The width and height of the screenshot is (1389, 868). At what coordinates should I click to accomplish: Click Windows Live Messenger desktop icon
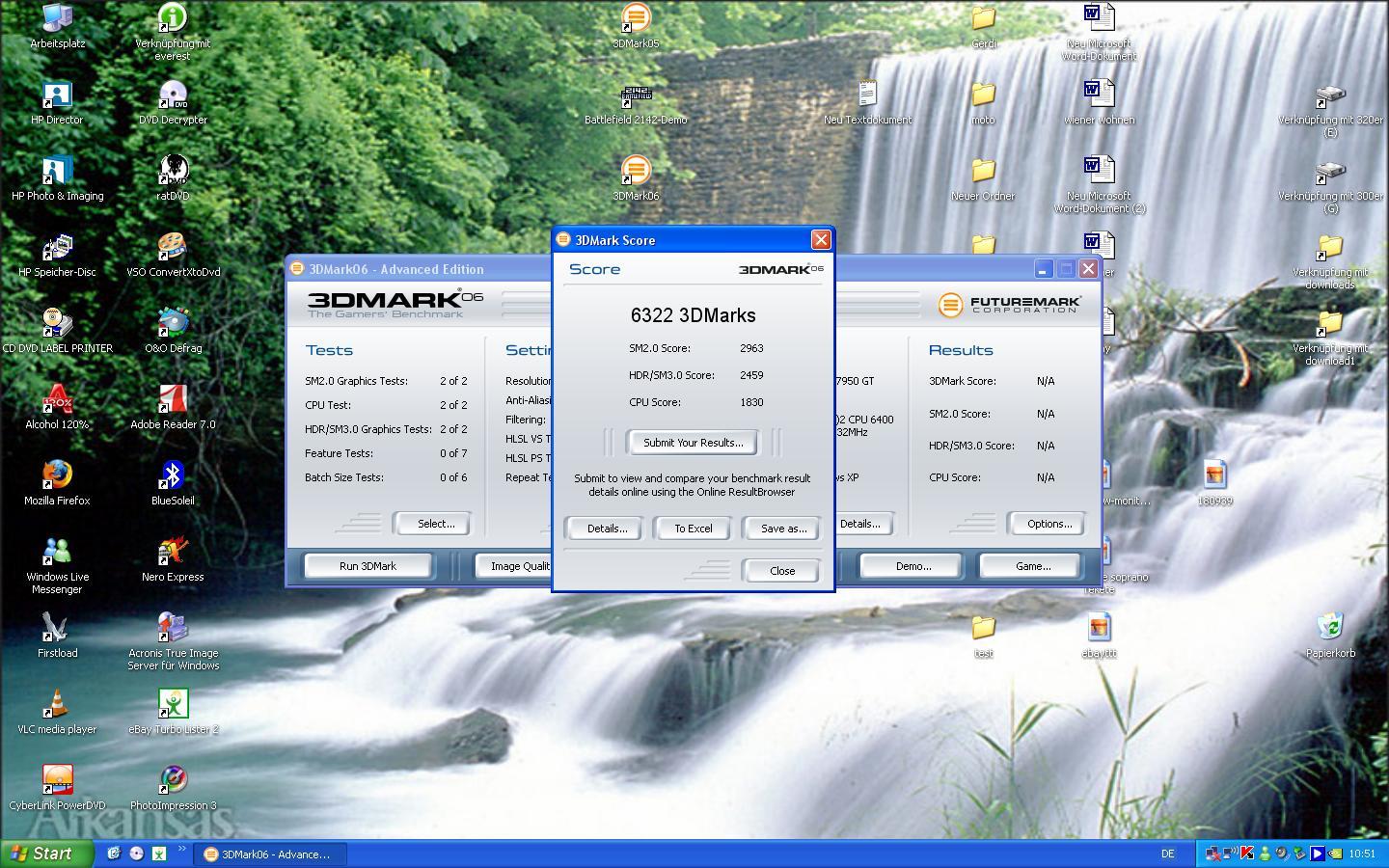tap(57, 565)
